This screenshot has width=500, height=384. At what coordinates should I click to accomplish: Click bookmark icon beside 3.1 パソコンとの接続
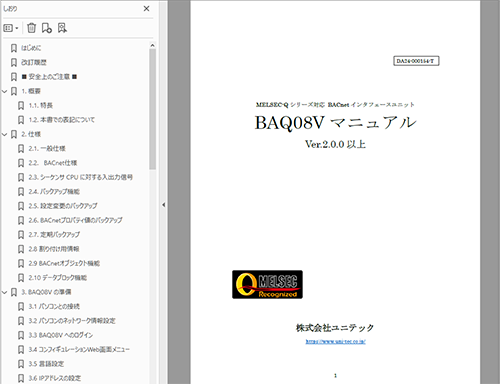[21, 306]
